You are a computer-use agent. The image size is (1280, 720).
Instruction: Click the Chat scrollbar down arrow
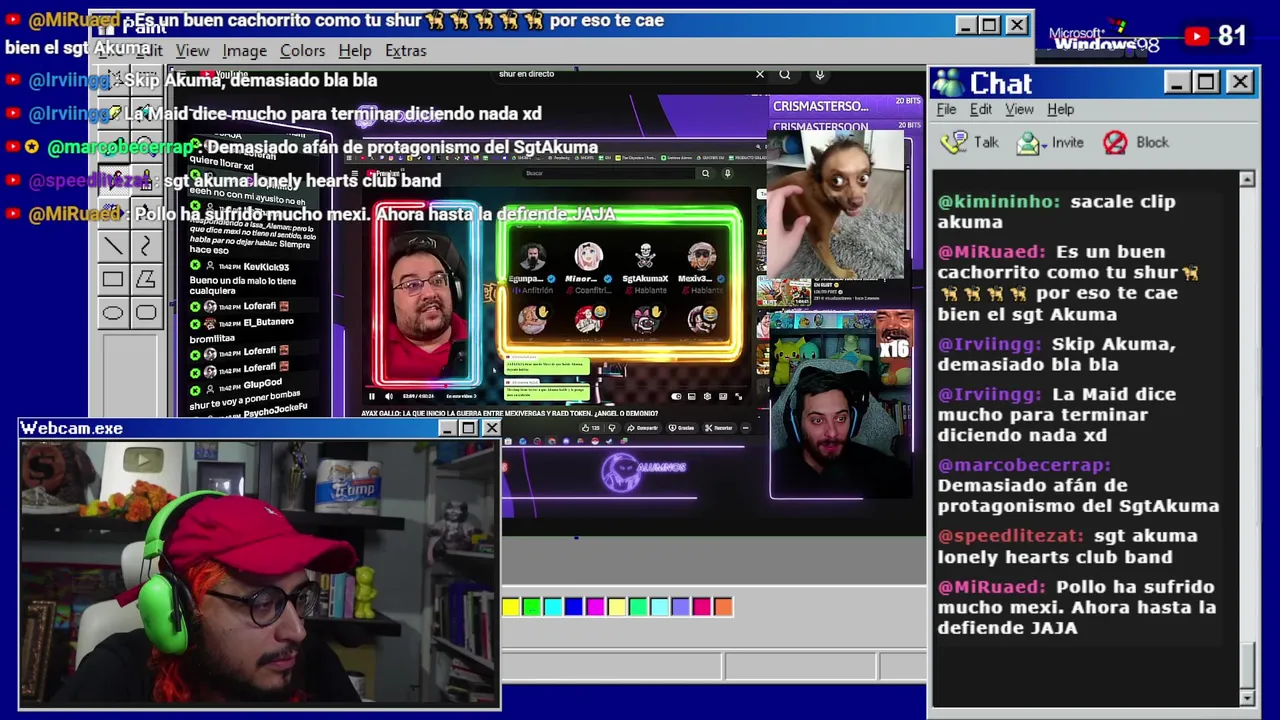(1247, 697)
